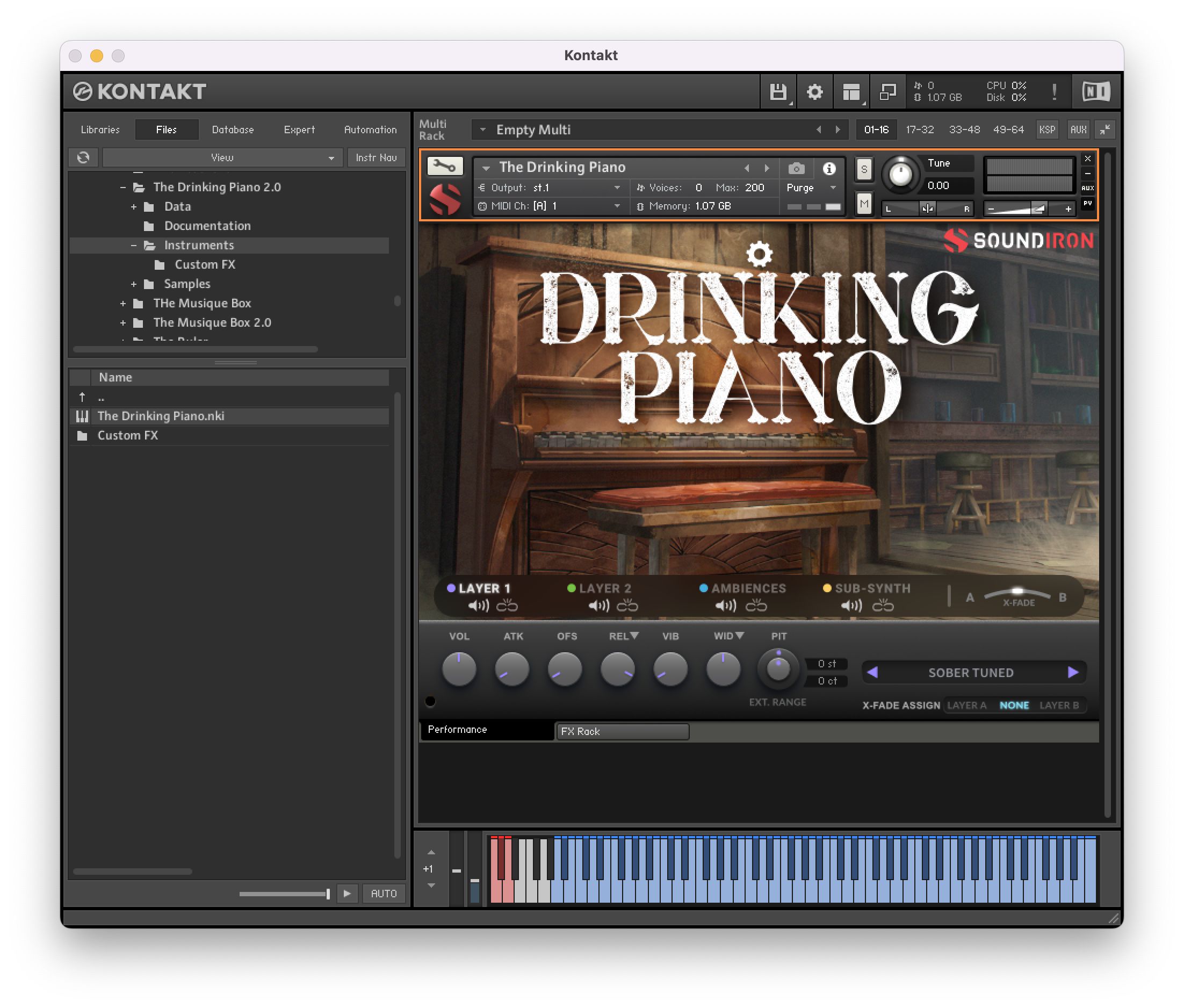
Task: Click the previous instrument arrow in header
Action: (x=747, y=168)
